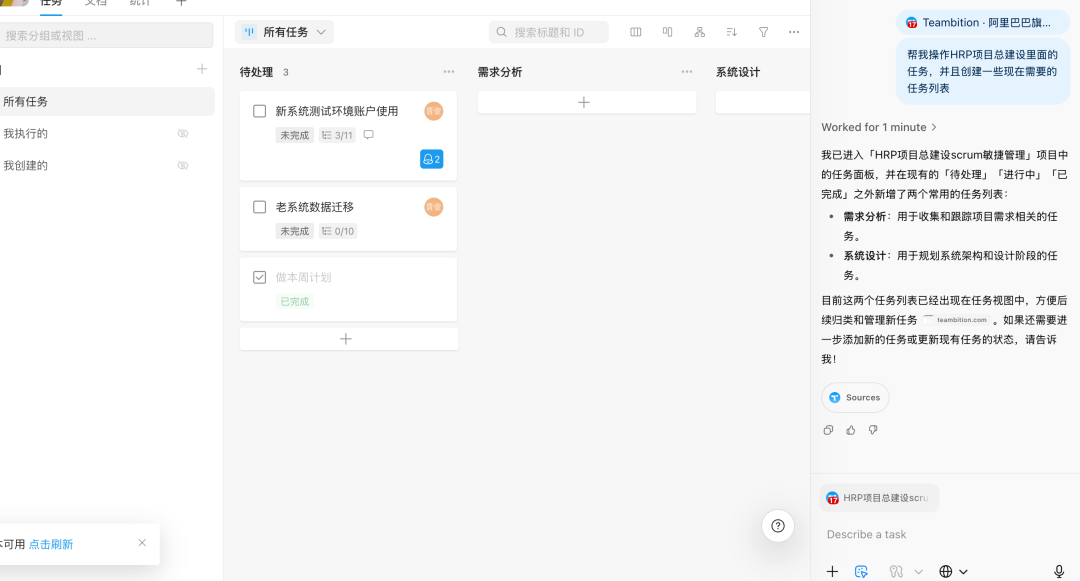
Task: Dismiss the refresh notification with X
Action: click(x=142, y=542)
